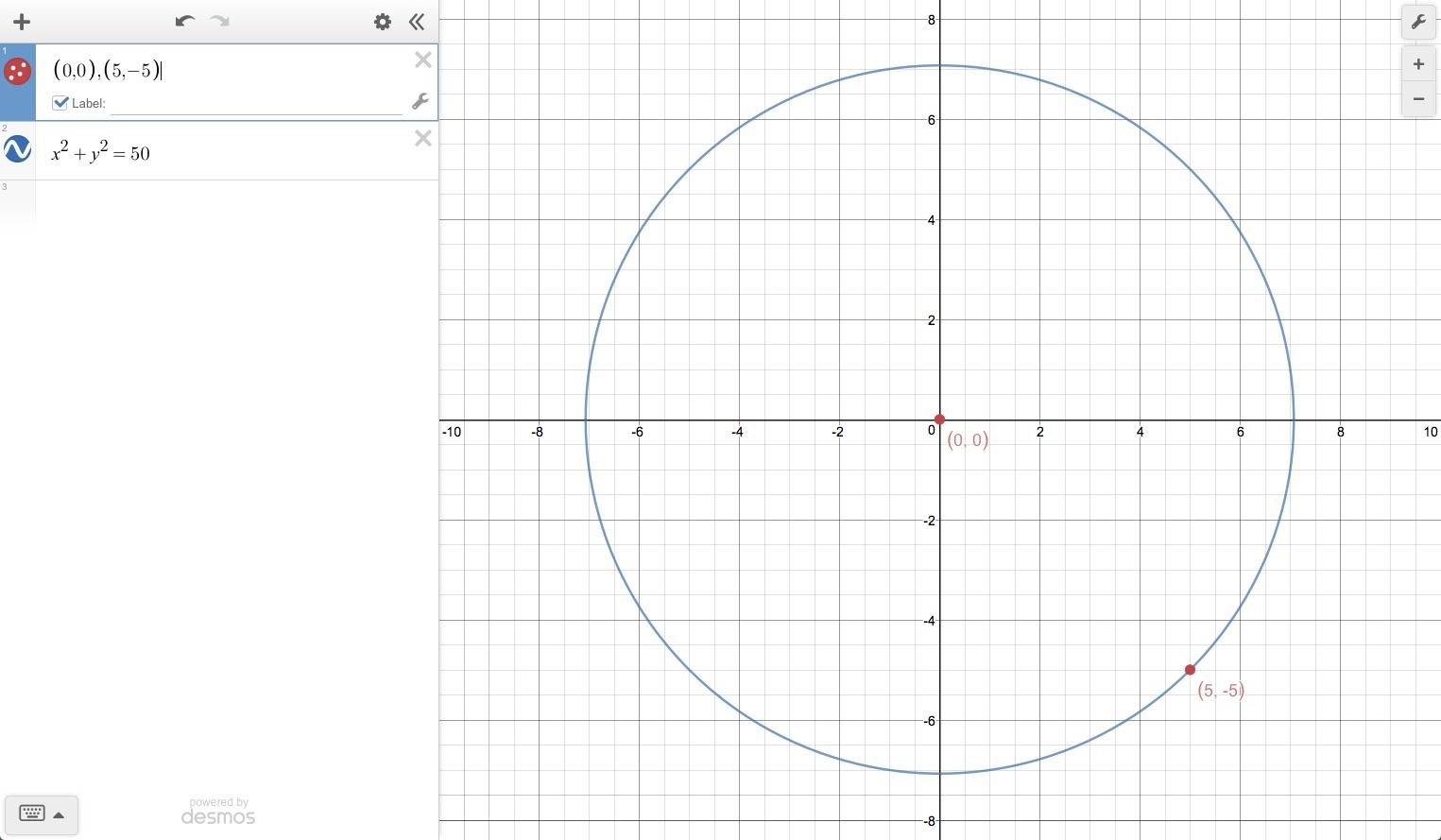Open graph settings gear icon
This screenshot has width=1441, height=840.
point(383,22)
